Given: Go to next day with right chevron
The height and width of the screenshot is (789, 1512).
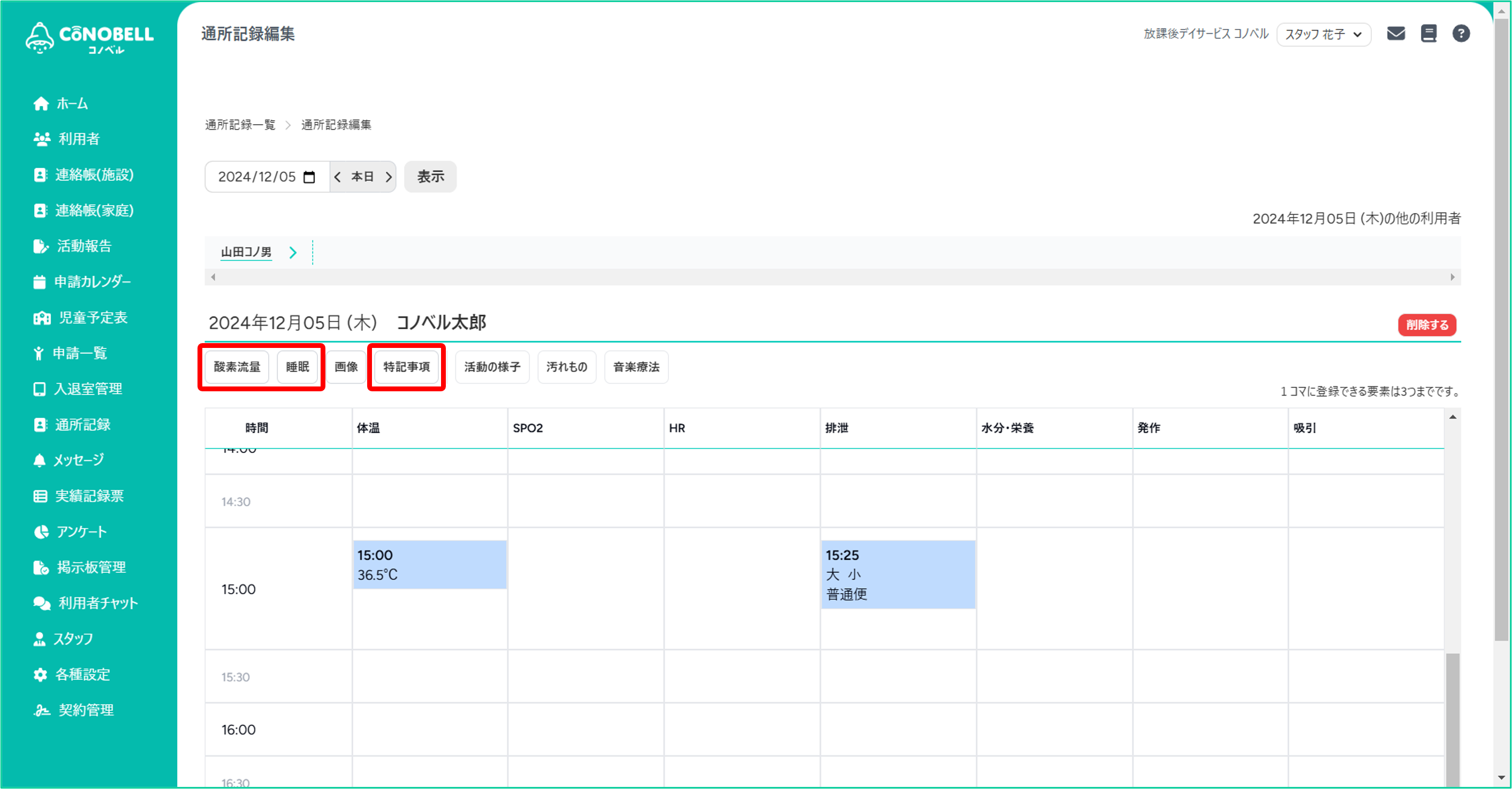Looking at the screenshot, I should (x=388, y=177).
